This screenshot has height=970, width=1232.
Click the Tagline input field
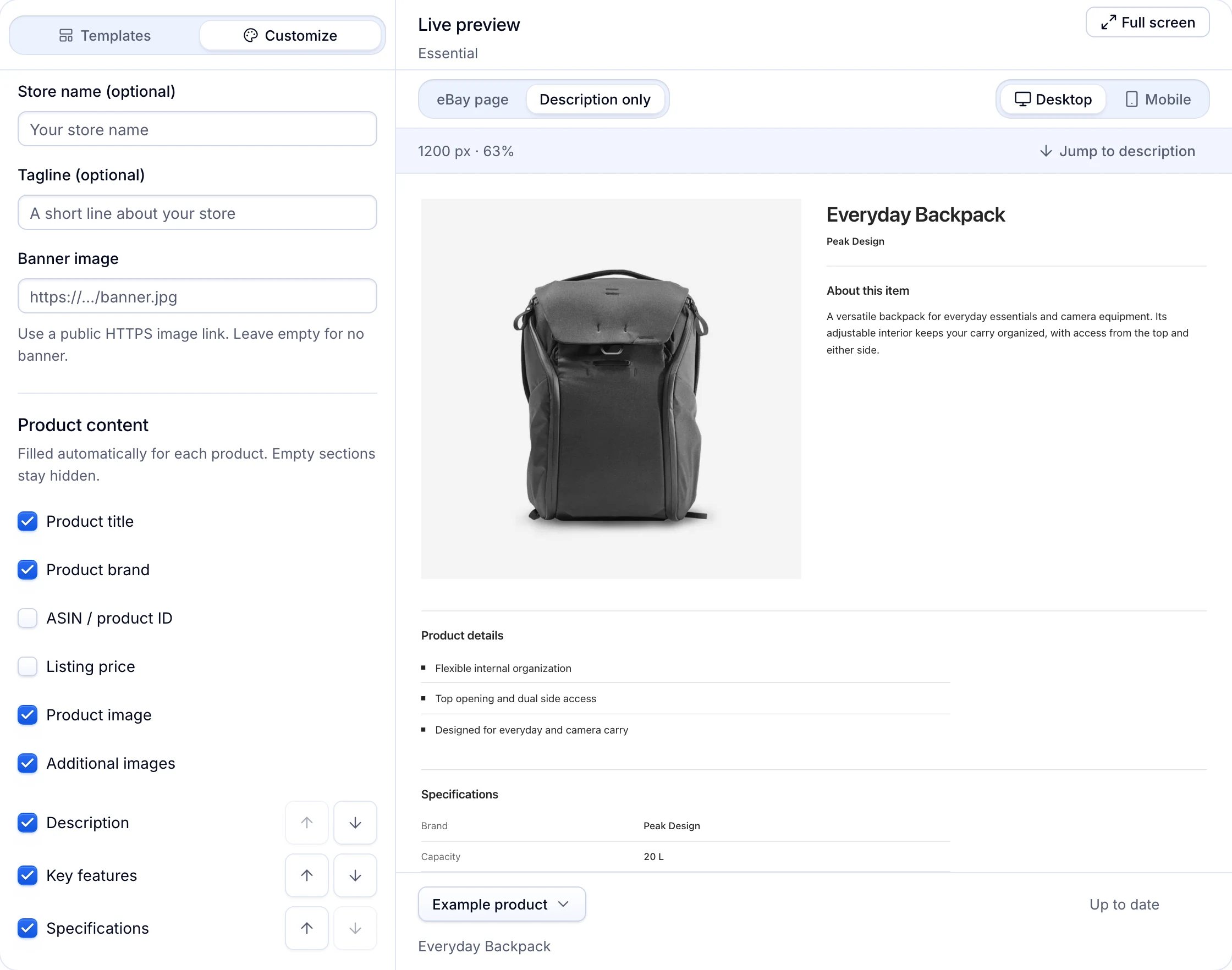pyautogui.click(x=197, y=212)
